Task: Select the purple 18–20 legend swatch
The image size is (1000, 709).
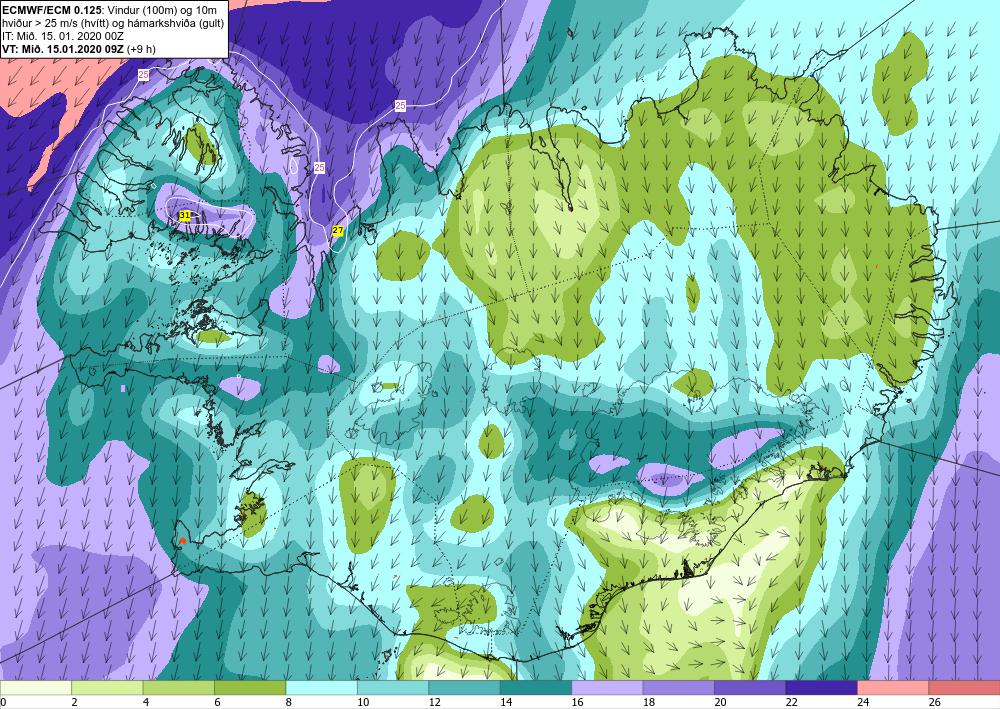Action: [x=679, y=688]
